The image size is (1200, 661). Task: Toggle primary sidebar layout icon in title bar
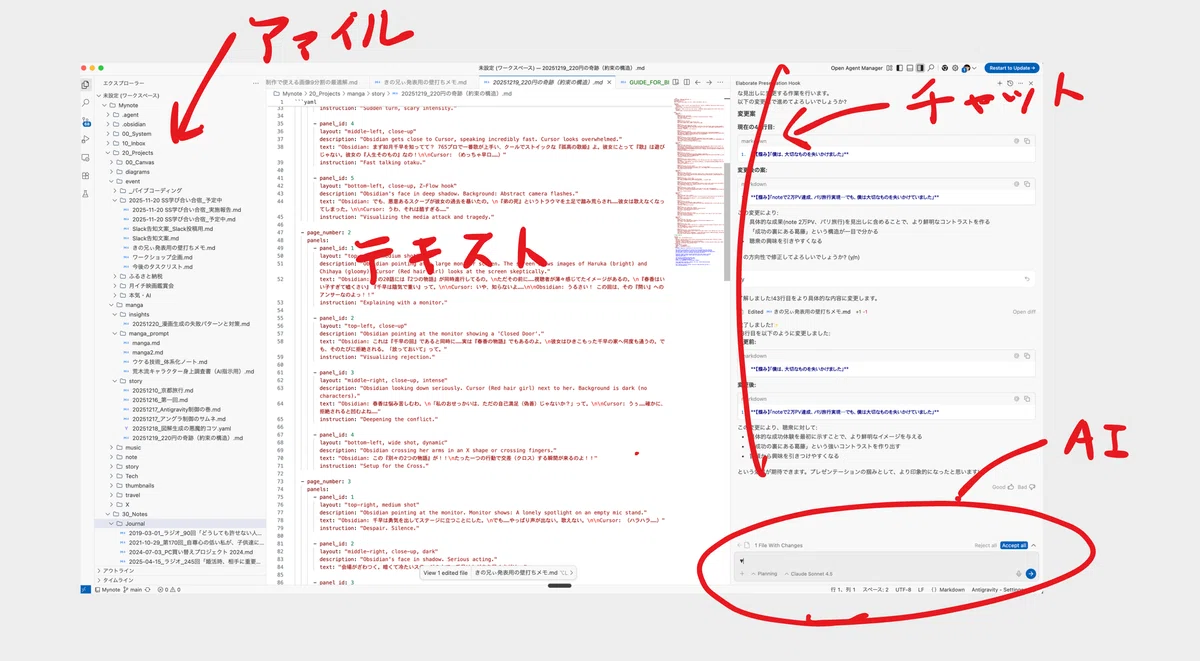click(x=899, y=68)
